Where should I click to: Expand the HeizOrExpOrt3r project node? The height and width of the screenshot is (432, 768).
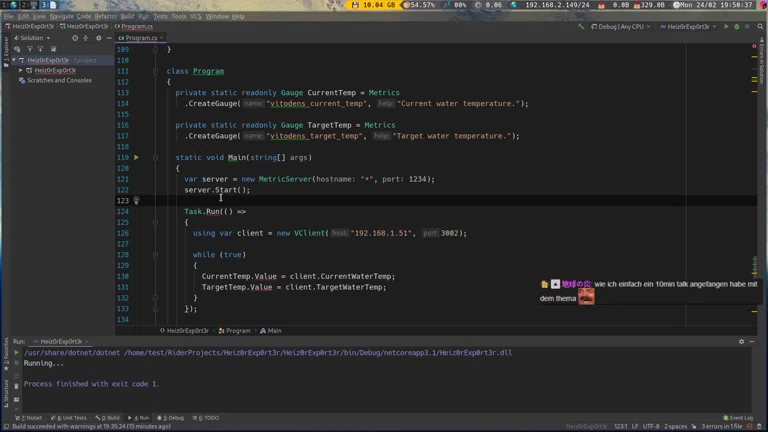(x=21, y=71)
